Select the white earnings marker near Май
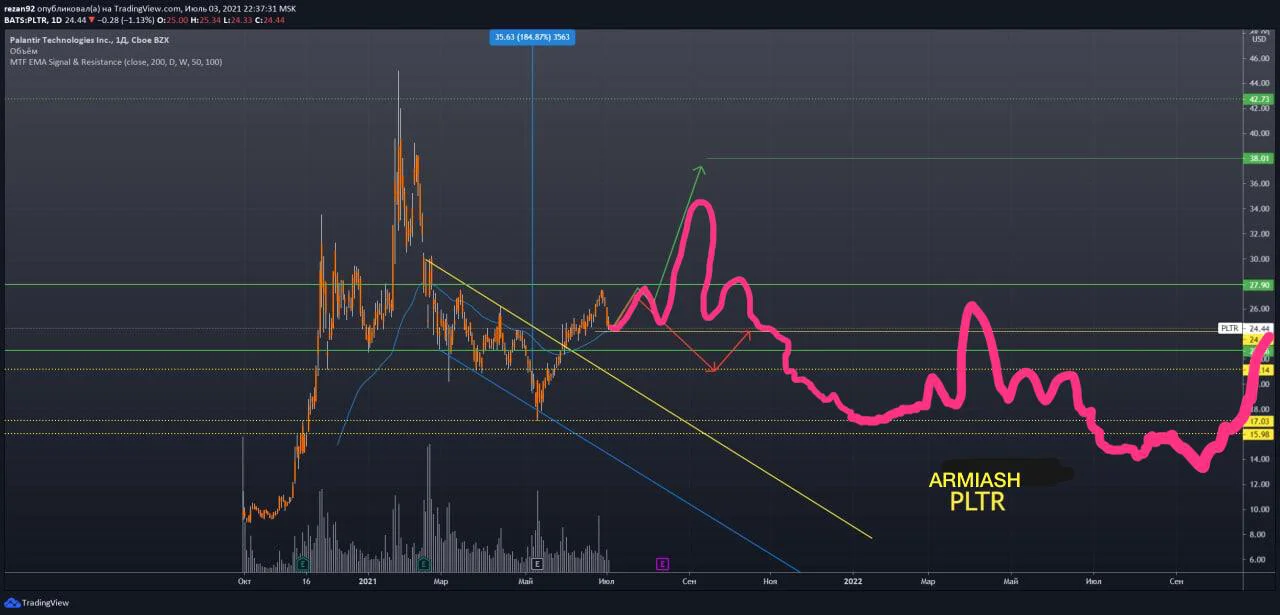 pyautogui.click(x=537, y=564)
